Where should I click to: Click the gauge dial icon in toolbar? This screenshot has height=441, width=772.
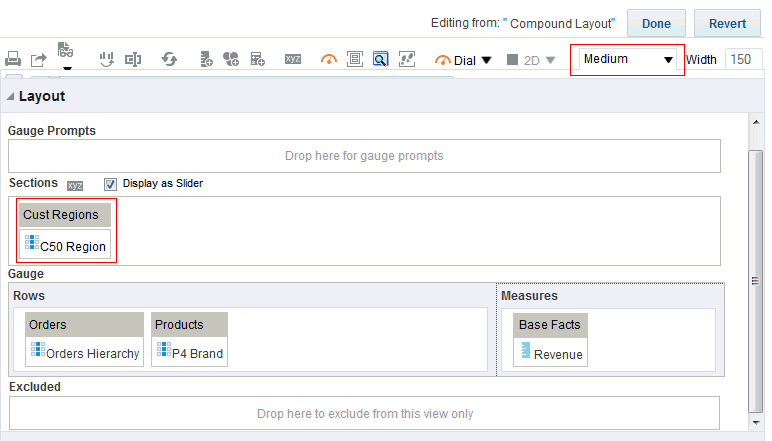point(329,60)
